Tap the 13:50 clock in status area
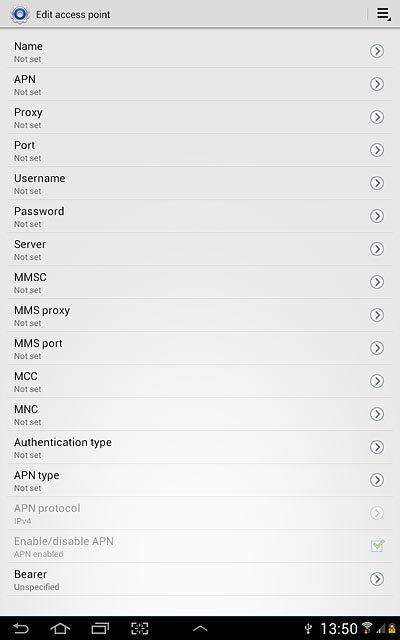This screenshot has height=640, width=400. pyautogui.click(x=339, y=629)
